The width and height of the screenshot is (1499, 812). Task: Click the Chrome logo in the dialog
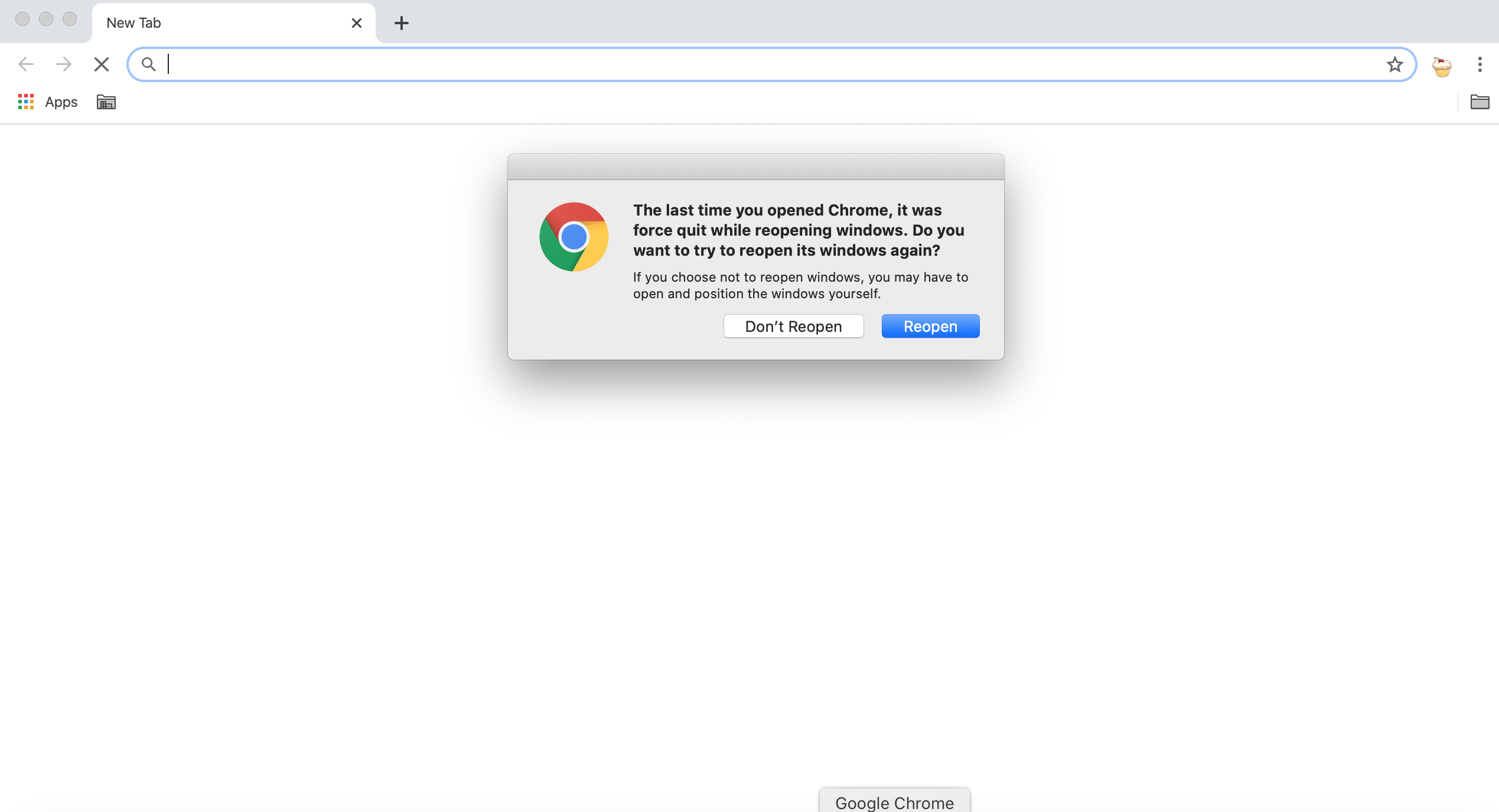click(573, 237)
